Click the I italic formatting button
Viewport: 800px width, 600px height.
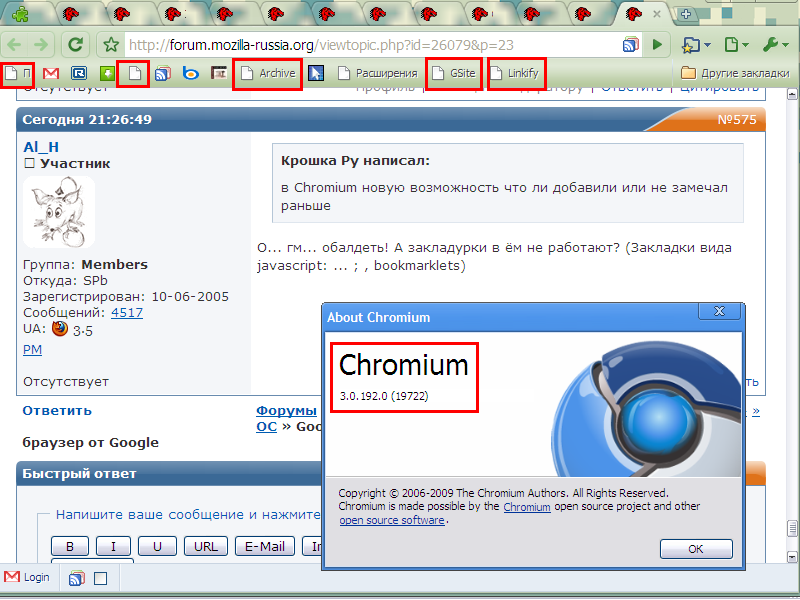113,546
